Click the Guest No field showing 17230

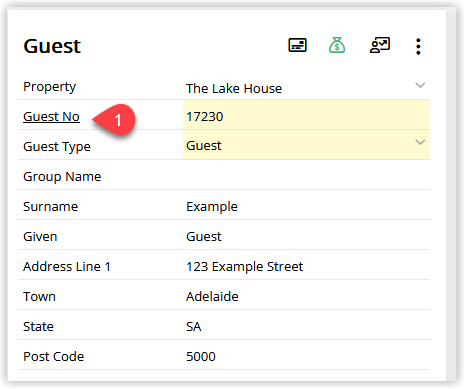pos(306,115)
